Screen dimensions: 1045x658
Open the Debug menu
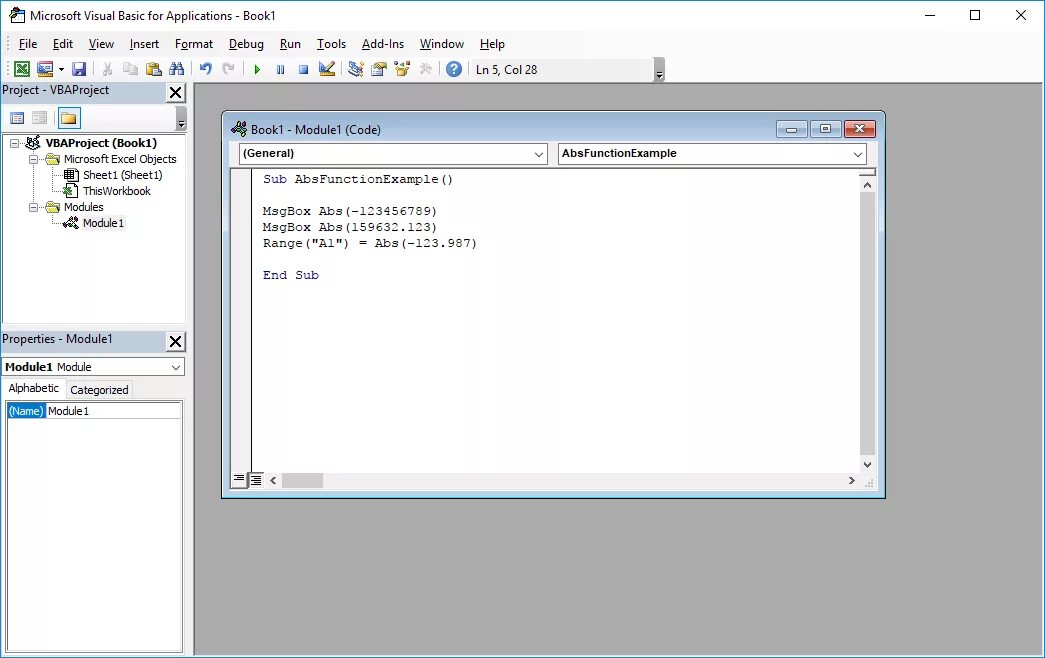pyautogui.click(x=246, y=44)
